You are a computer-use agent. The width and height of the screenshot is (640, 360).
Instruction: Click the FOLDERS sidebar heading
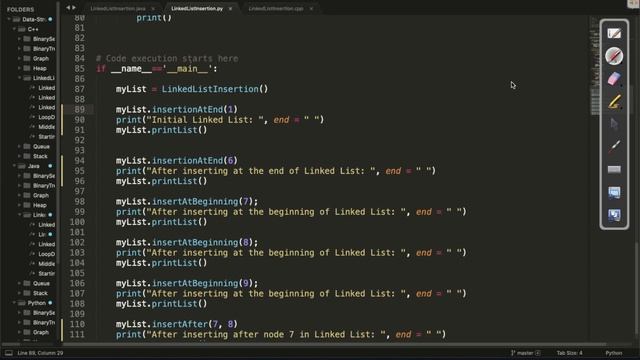(20, 9)
